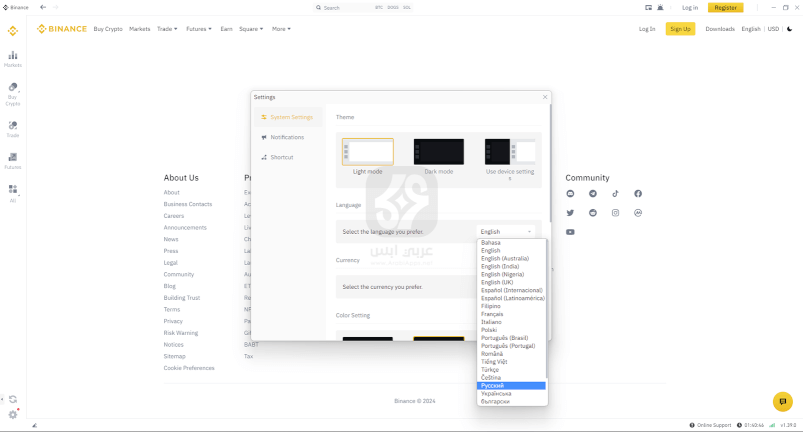This screenshot has height=432, width=803.
Task: Click the Binance logo in sidebar
Action: coord(13,31)
